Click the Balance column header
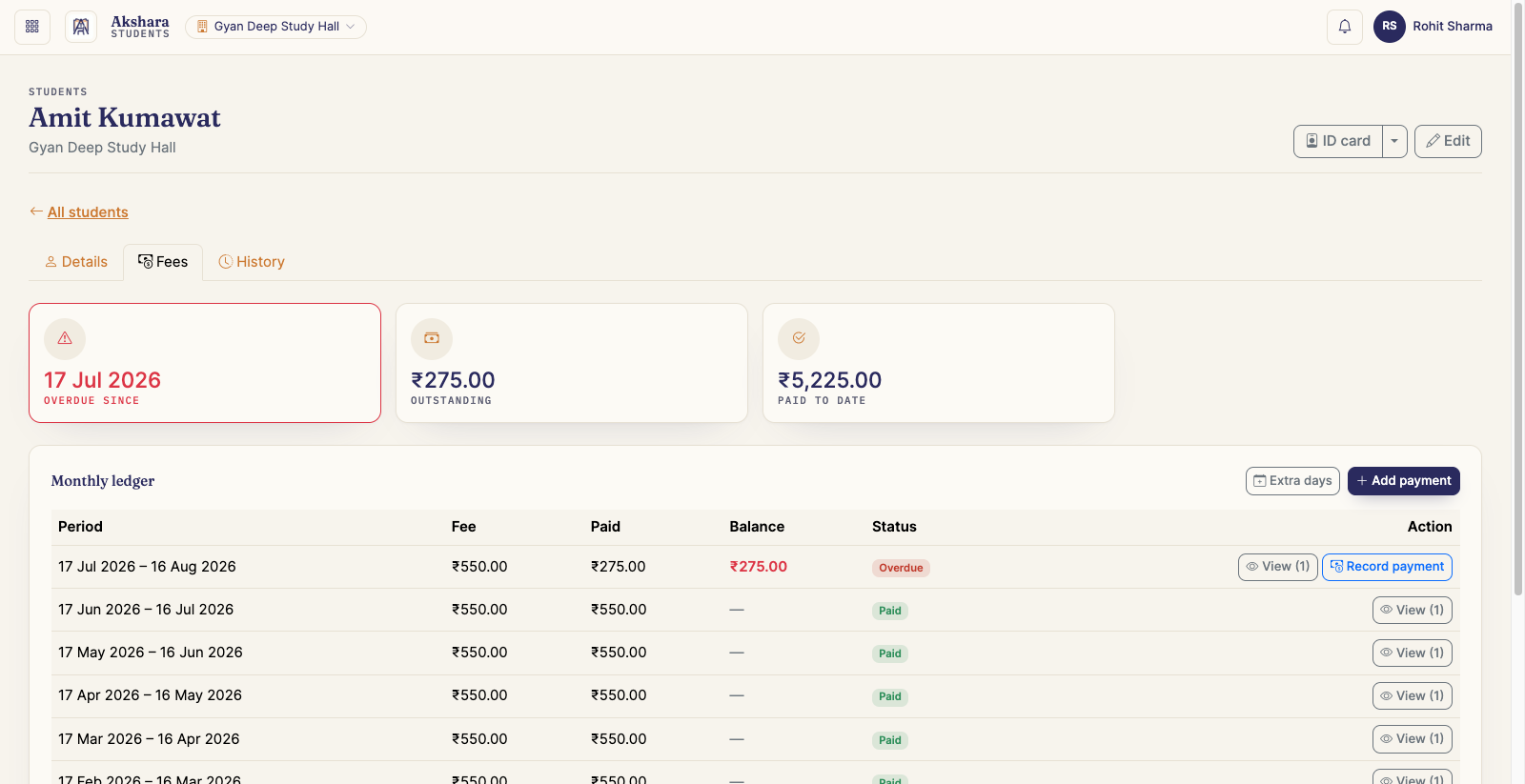Image resolution: width=1525 pixels, height=784 pixels. (x=757, y=527)
